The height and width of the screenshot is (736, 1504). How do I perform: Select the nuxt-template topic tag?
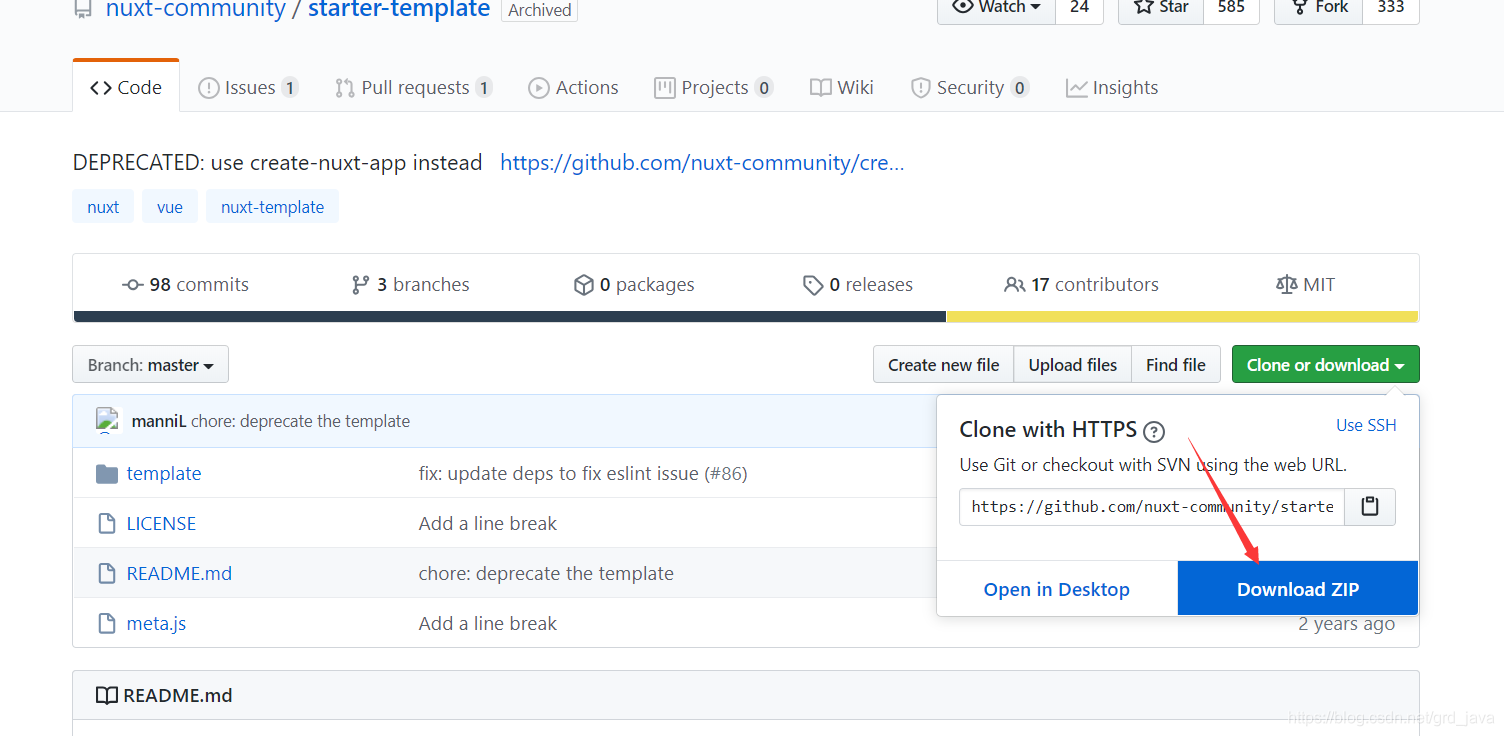click(272, 207)
